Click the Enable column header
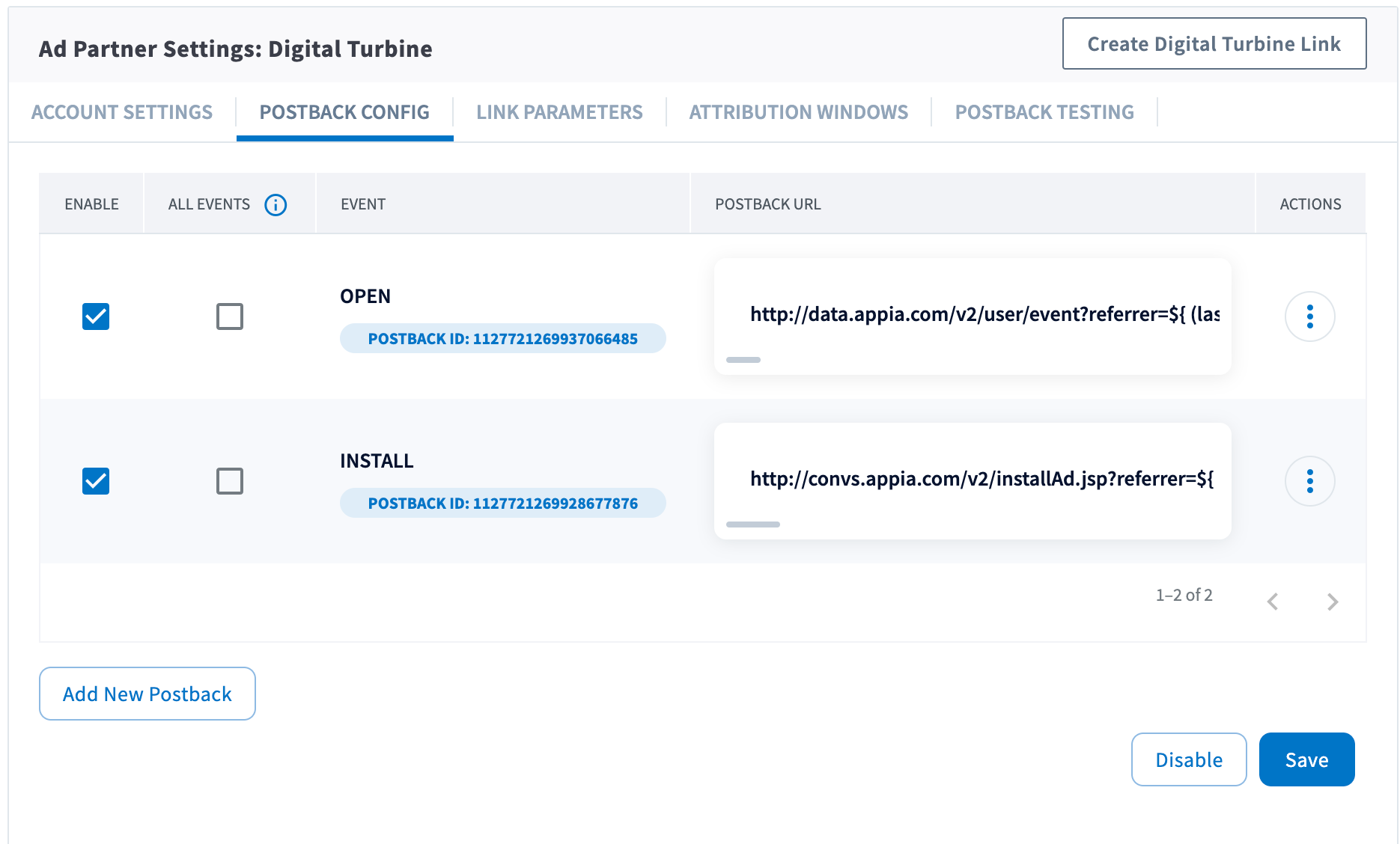Viewport: 1400px width, 844px height. click(91, 204)
